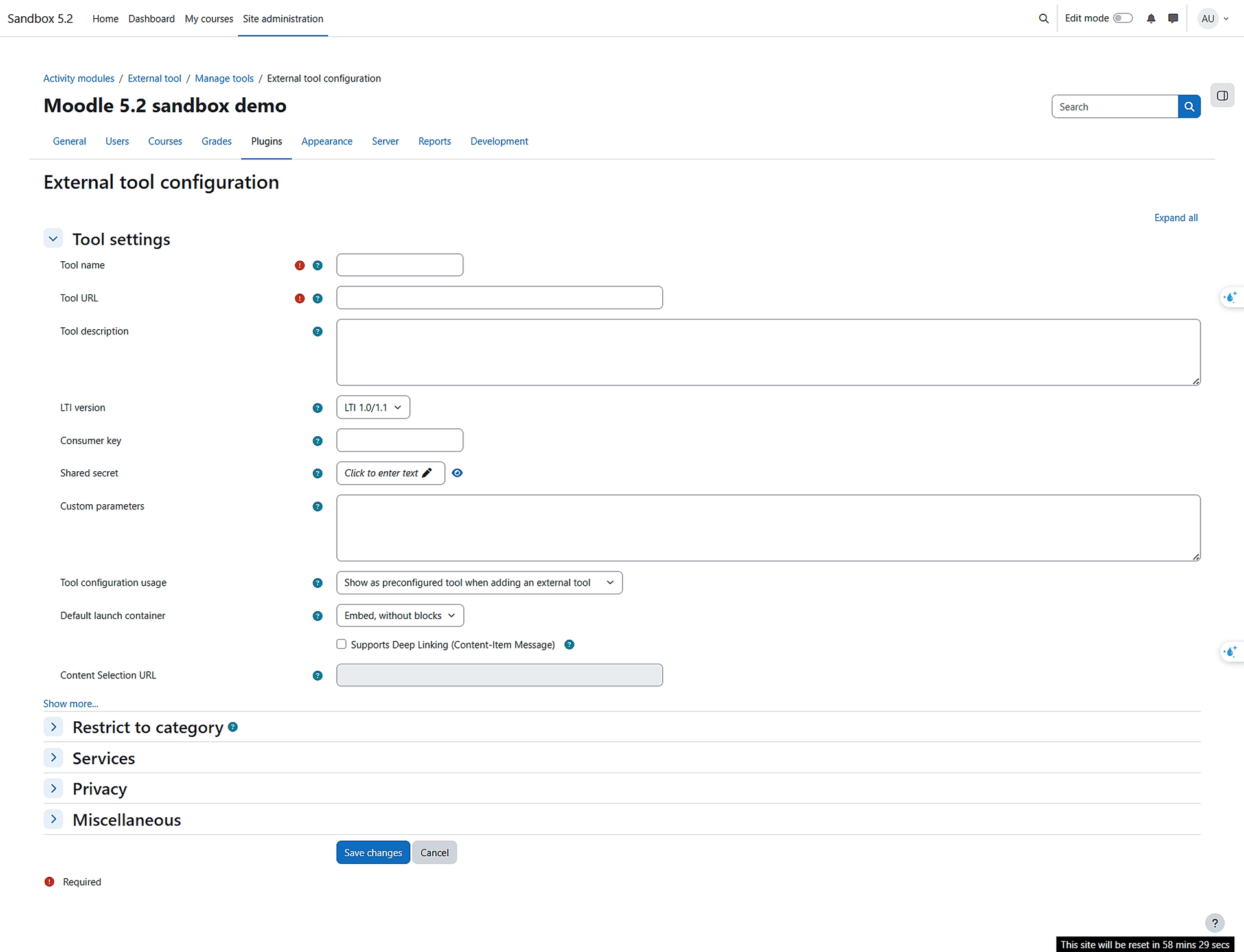Open help for Supports Deep Linking

tap(569, 644)
